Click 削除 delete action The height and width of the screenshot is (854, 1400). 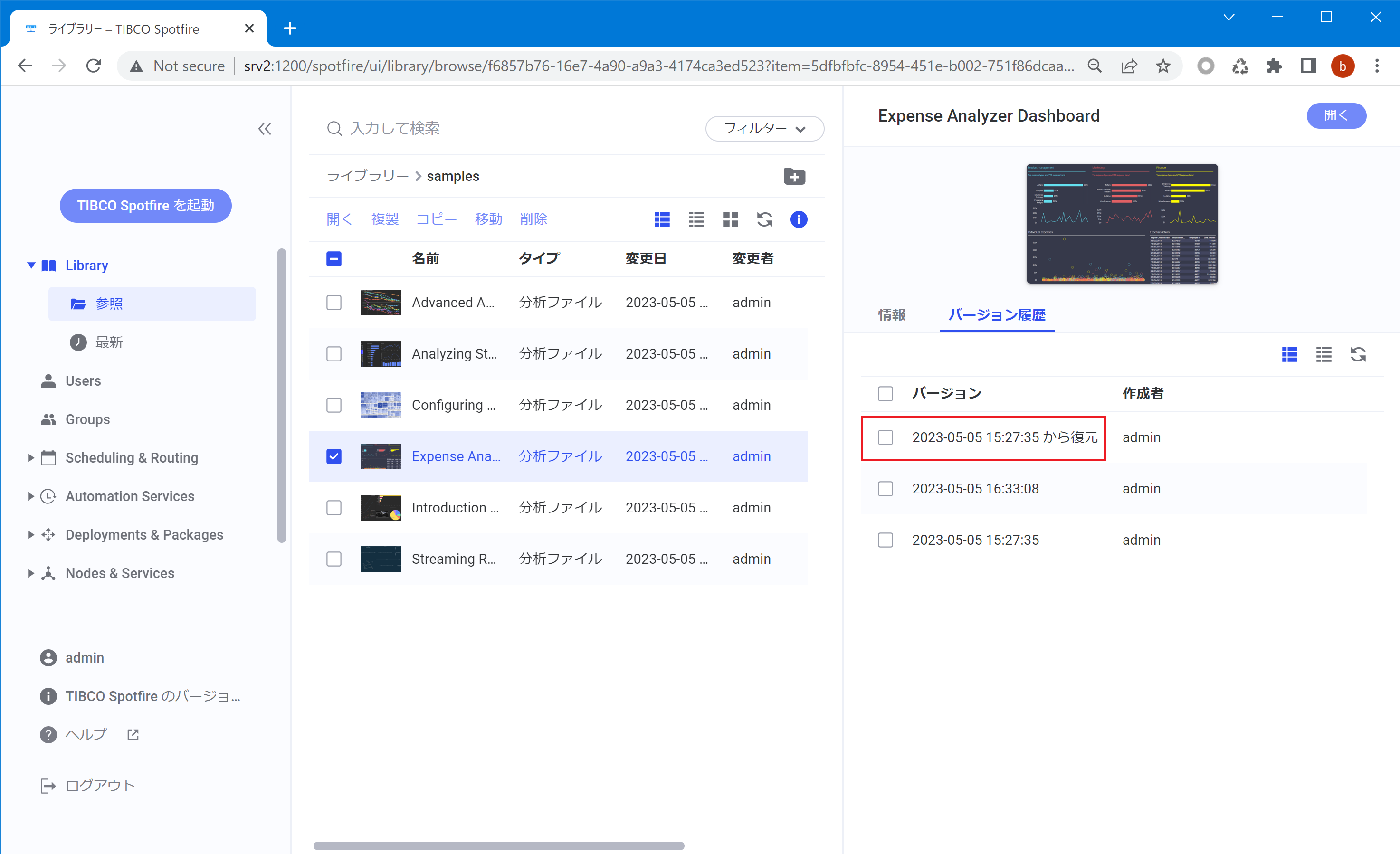(533, 219)
